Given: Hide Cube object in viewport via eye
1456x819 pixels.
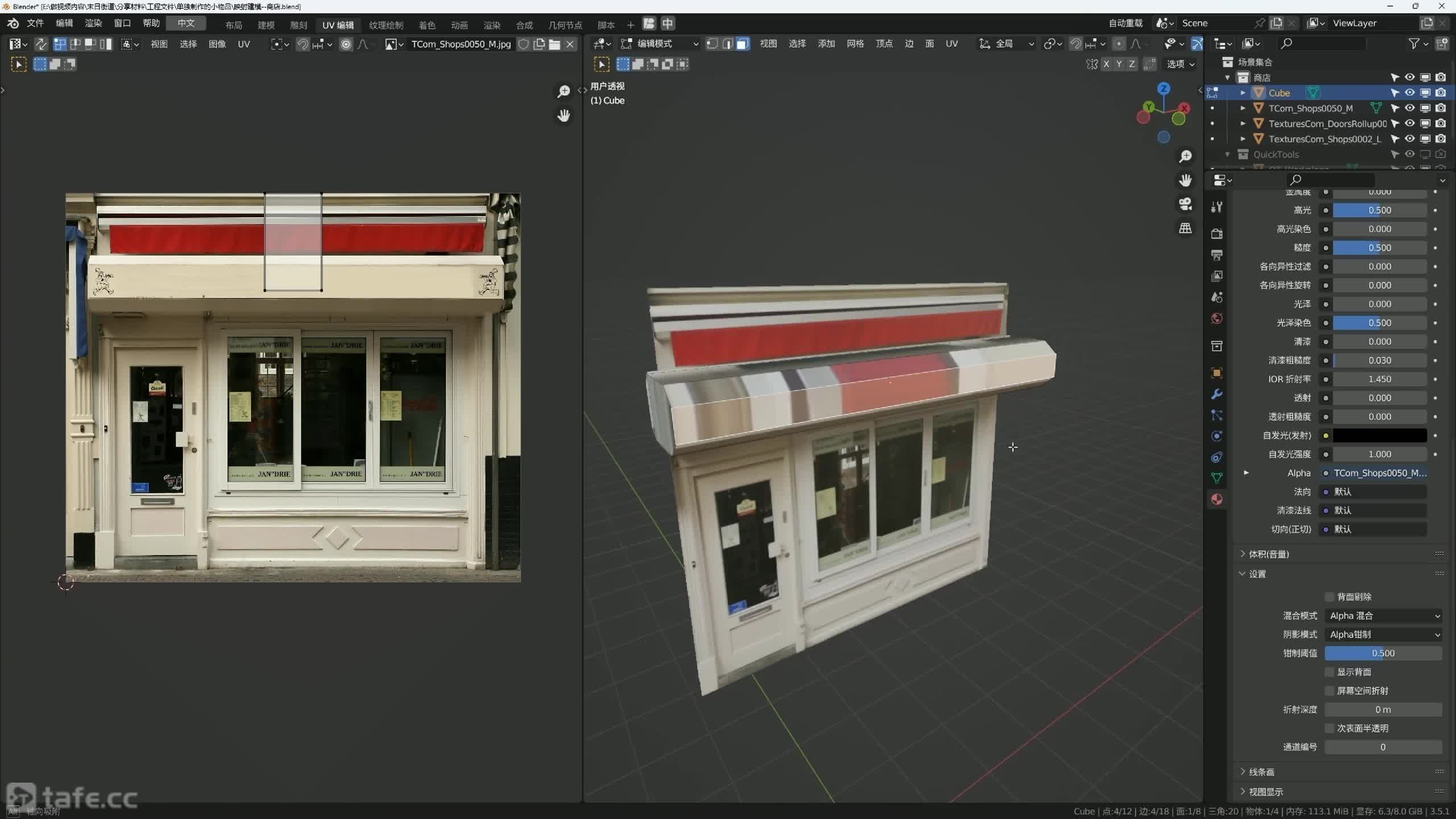Looking at the screenshot, I should coord(1410,93).
